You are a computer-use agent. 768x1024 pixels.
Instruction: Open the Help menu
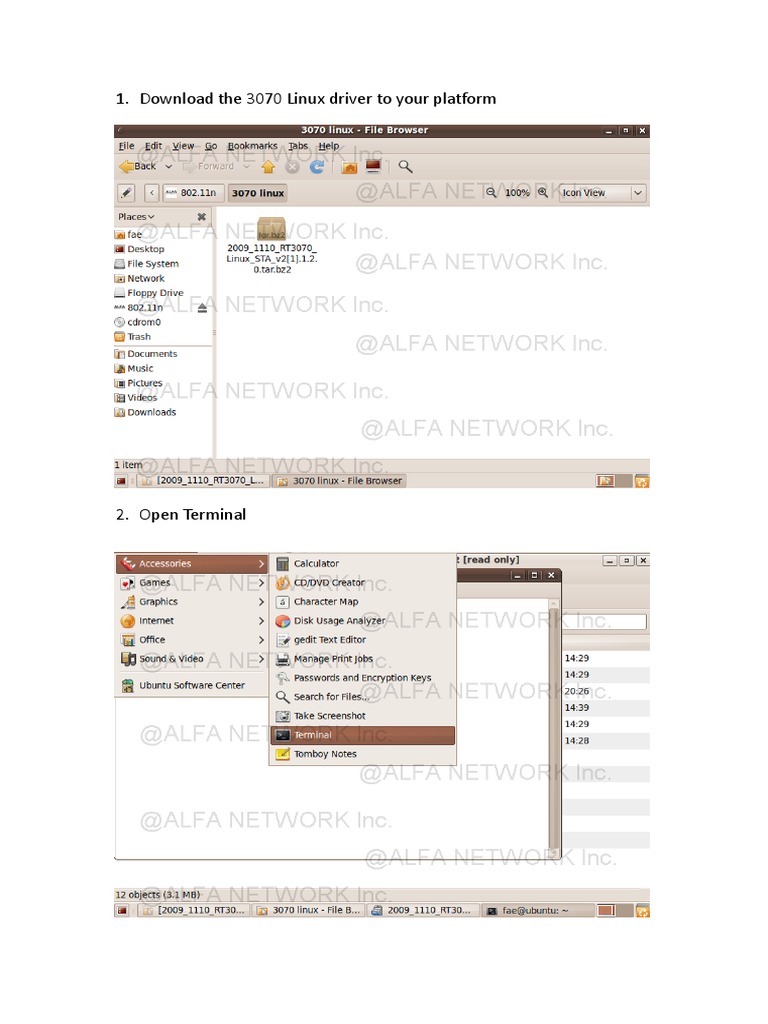(328, 146)
